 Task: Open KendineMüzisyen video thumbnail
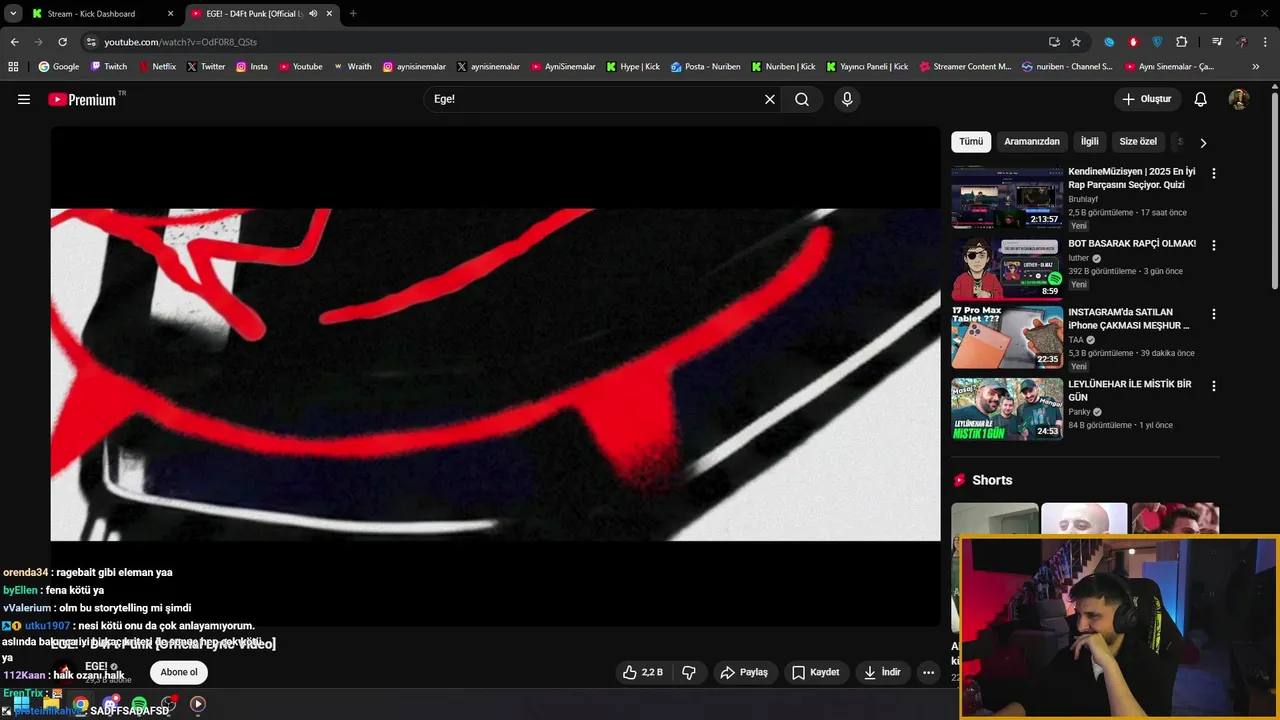click(1007, 197)
